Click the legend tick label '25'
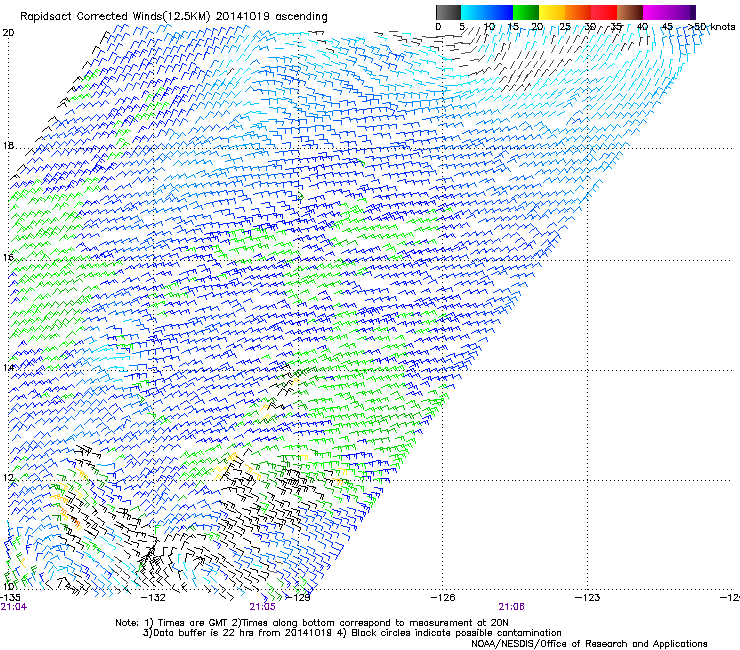This screenshot has height=650, width=740. 564,26
